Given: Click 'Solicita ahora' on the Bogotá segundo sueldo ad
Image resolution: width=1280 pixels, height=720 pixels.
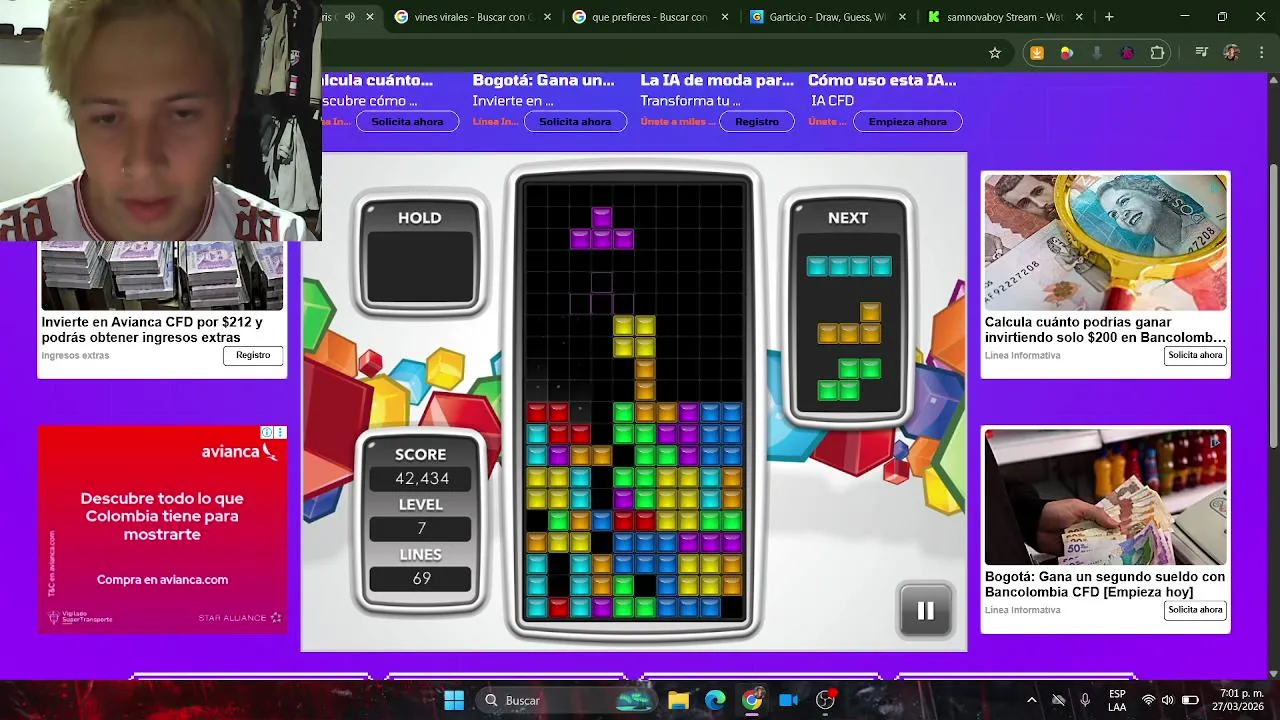Looking at the screenshot, I should pyautogui.click(x=1195, y=610).
